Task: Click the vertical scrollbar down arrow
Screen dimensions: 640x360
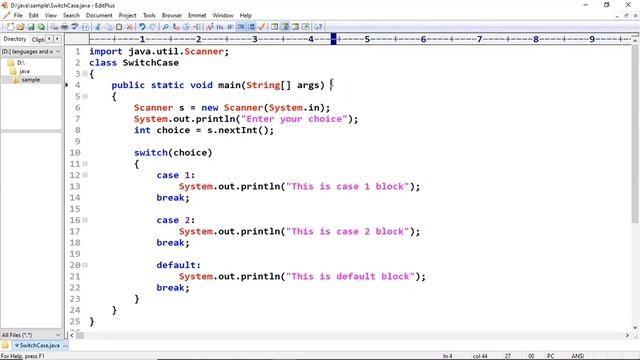Action: coord(635,327)
